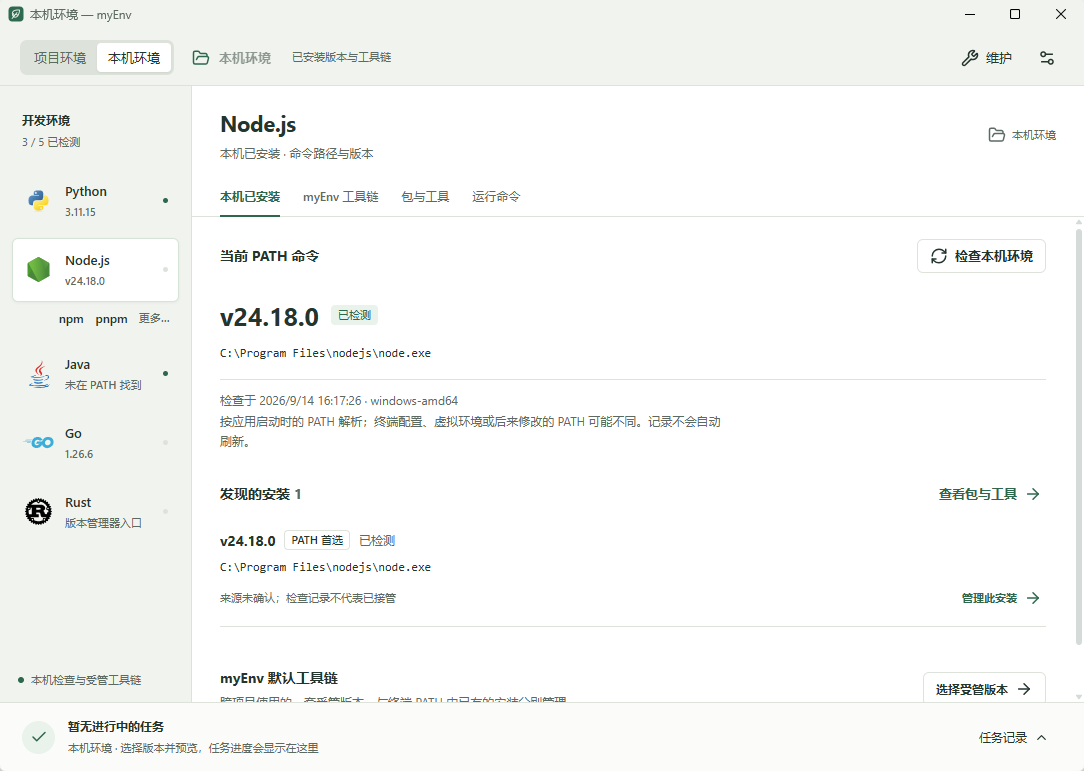Click the Python logo icon
The image size is (1084, 771).
pyautogui.click(x=39, y=201)
